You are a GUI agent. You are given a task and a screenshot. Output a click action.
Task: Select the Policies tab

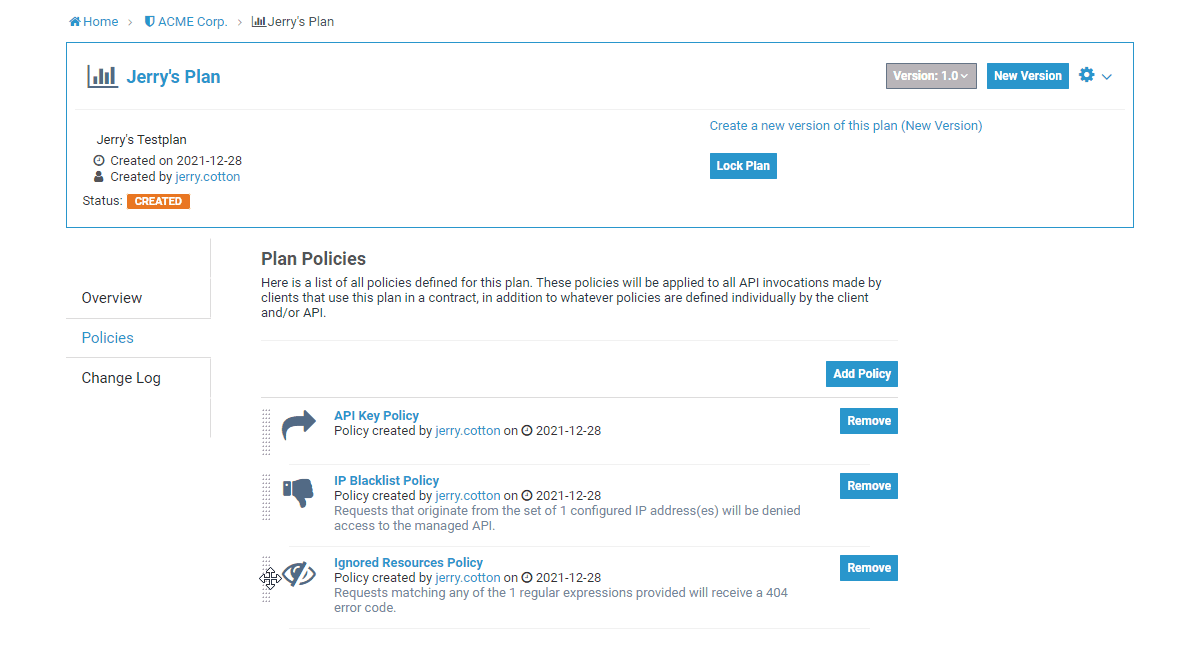pos(108,338)
